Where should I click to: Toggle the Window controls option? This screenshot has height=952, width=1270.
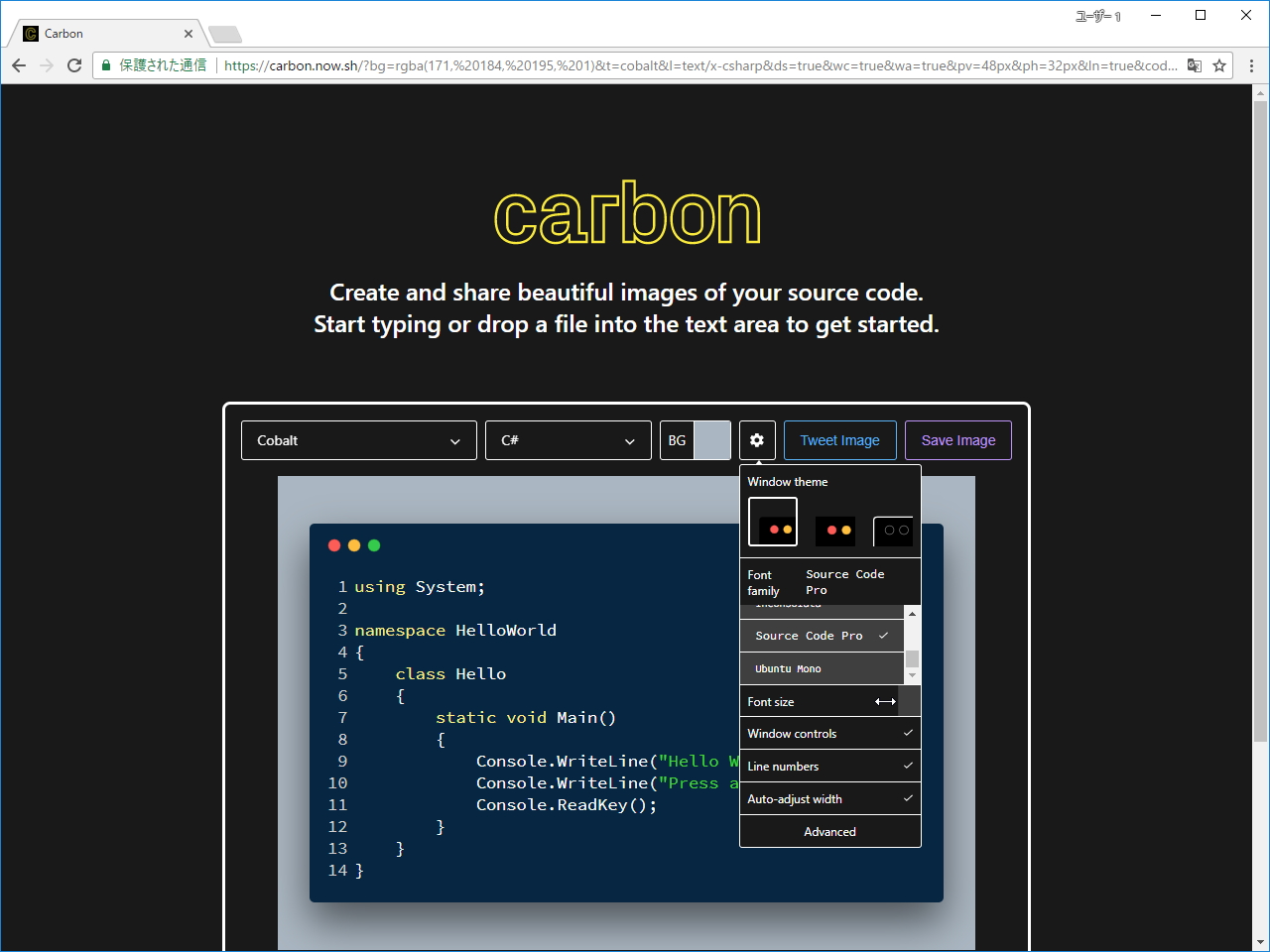(830, 734)
